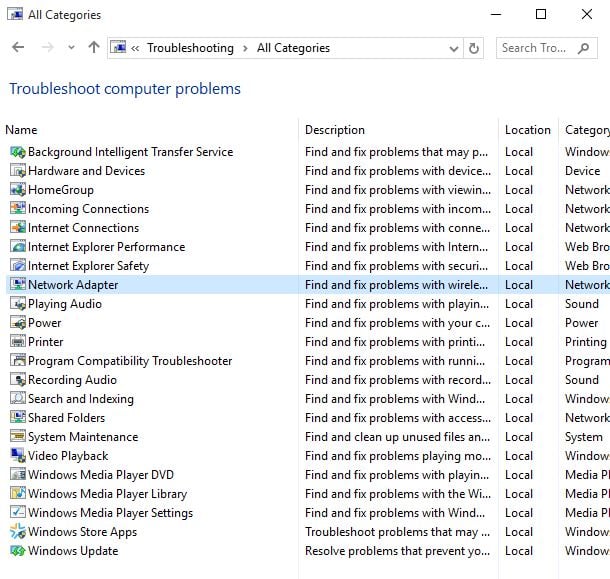
Task: Select 'Windows Store Apps' list item name
Action: (x=82, y=532)
